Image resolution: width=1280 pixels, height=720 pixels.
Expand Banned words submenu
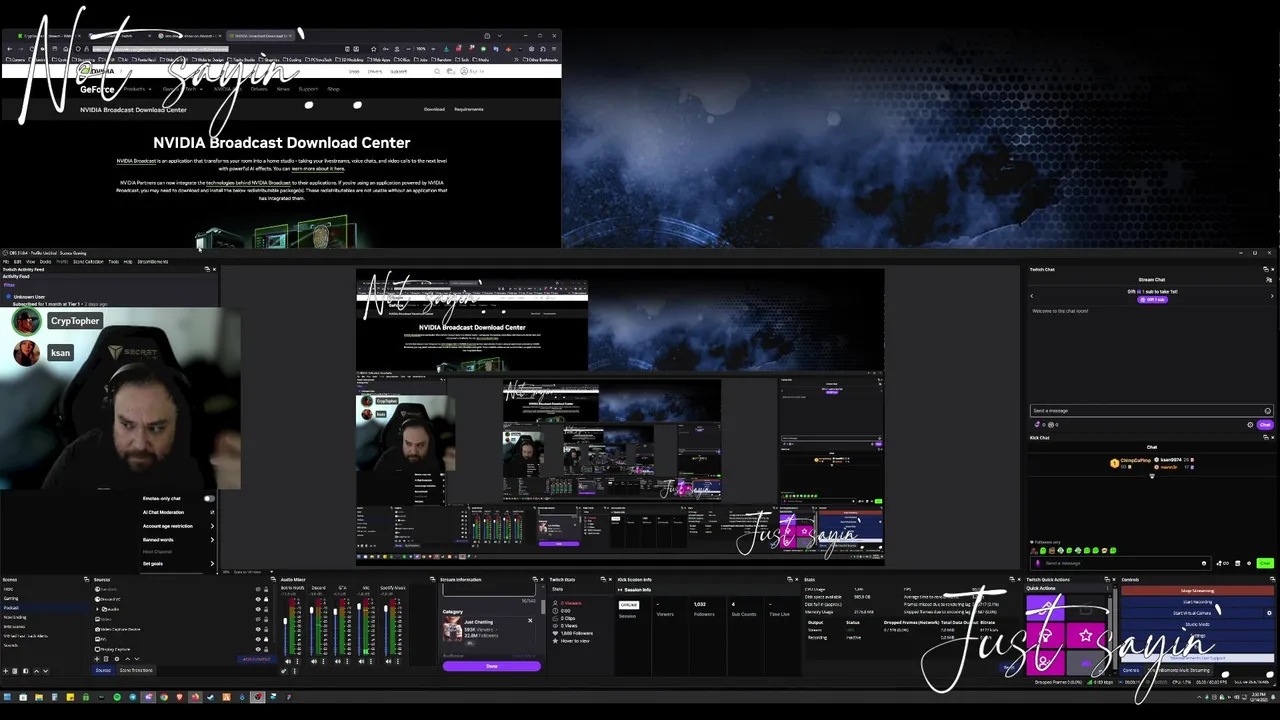point(212,540)
